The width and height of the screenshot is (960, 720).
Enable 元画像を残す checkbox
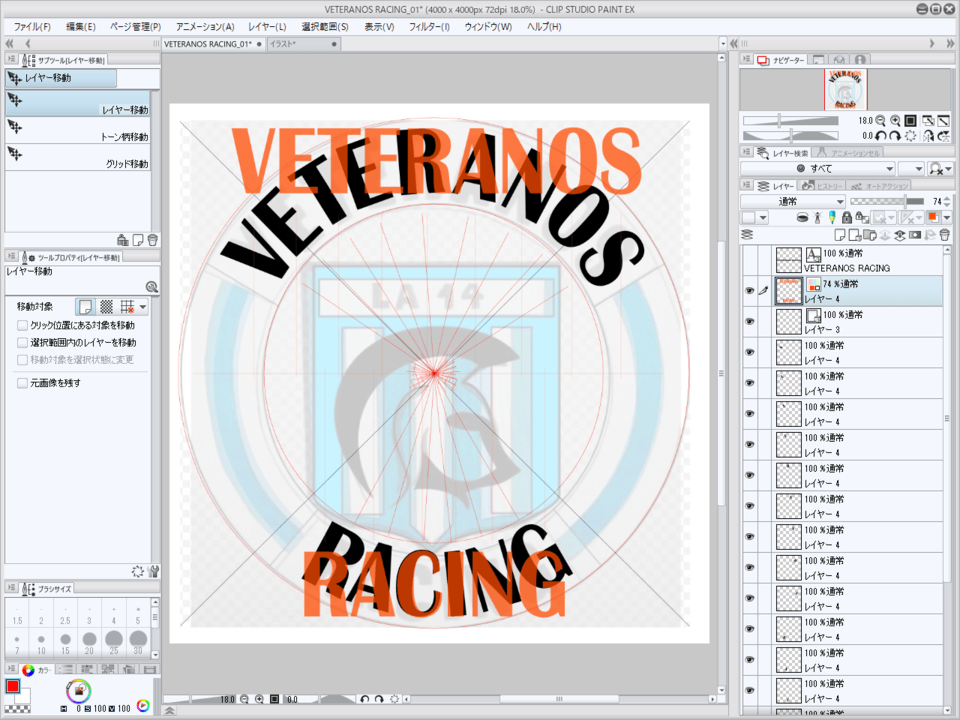coord(23,383)
